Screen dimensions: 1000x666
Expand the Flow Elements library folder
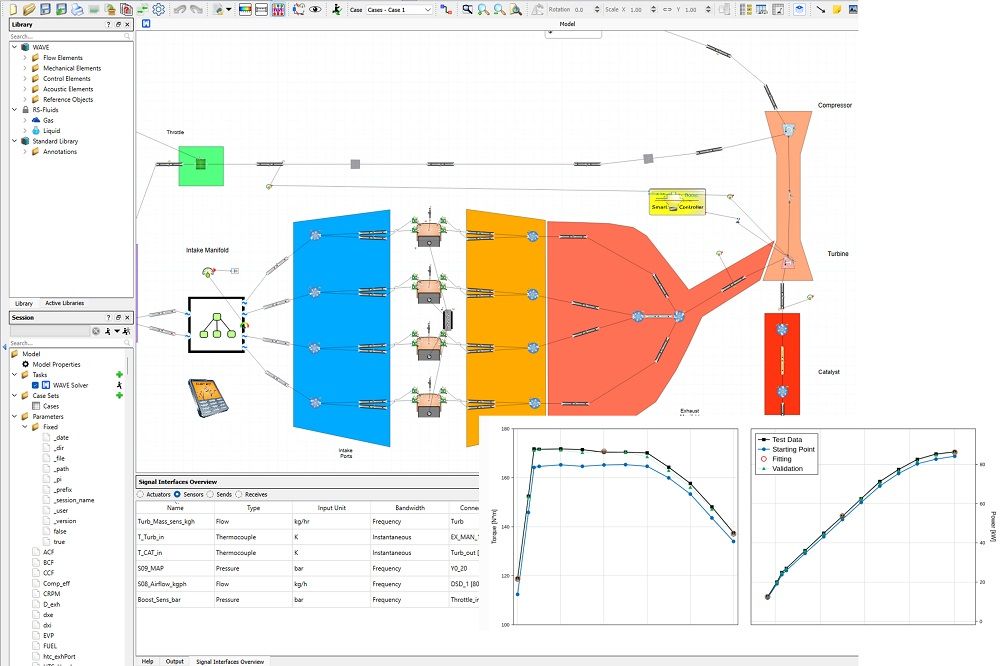24,58
